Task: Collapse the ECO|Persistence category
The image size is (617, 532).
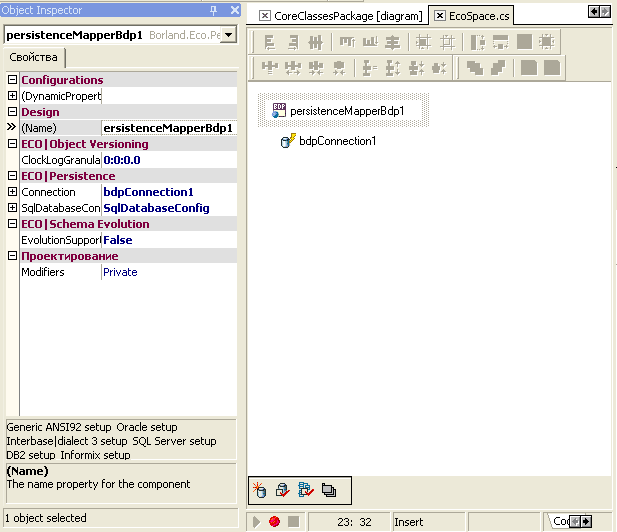Action: tap(13, 176)
